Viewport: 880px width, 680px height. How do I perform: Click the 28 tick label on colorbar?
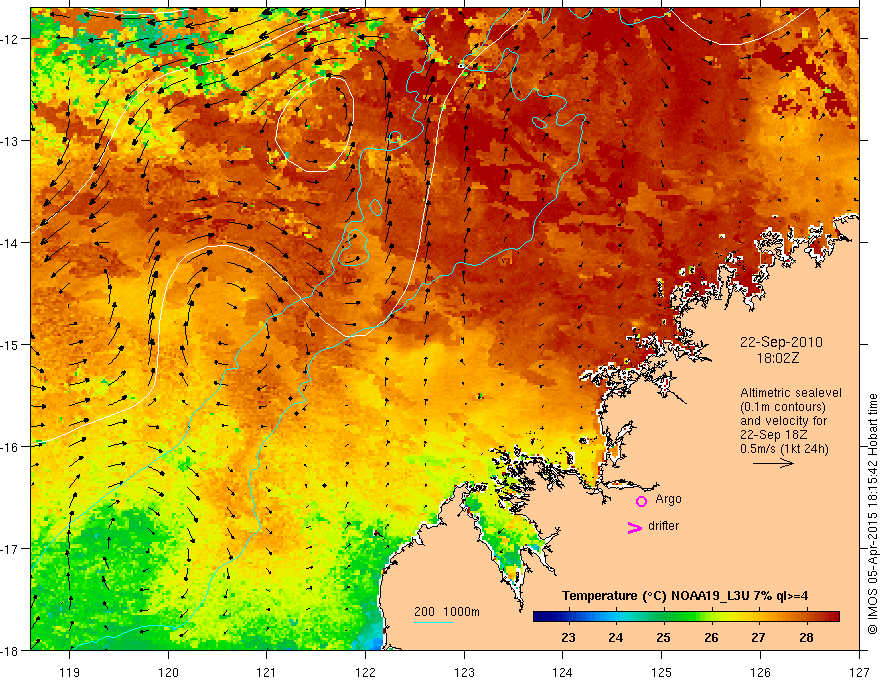click(x=806, y=637)
